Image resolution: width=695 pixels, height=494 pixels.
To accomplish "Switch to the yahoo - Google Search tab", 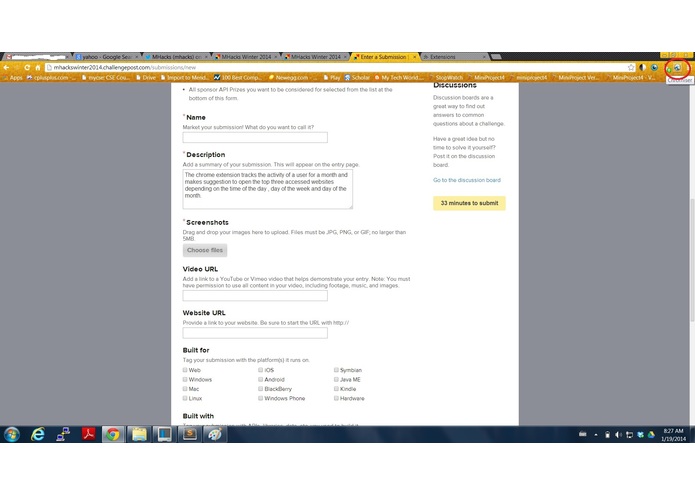I will [106, 57].
